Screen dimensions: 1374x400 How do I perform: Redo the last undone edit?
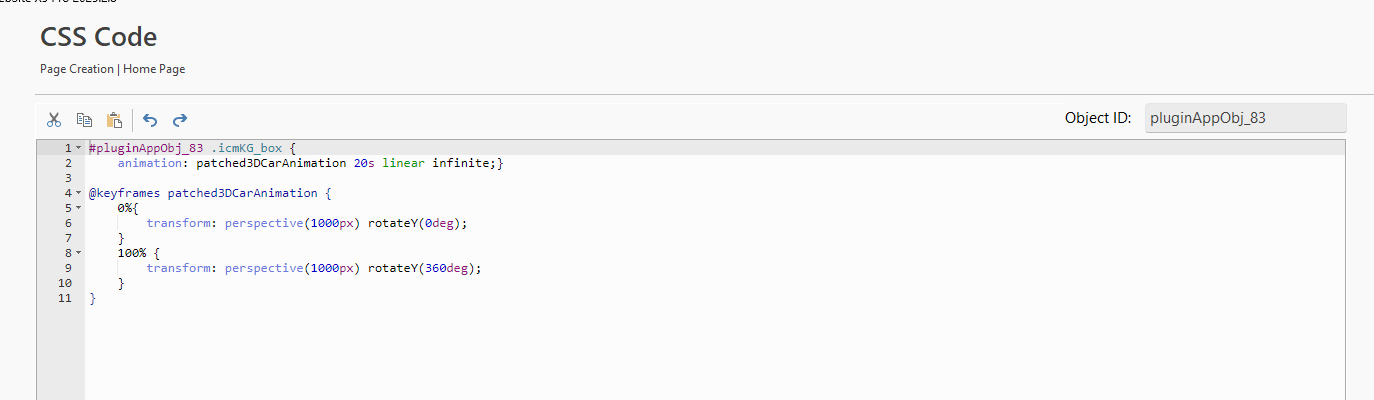coord(180,120)
